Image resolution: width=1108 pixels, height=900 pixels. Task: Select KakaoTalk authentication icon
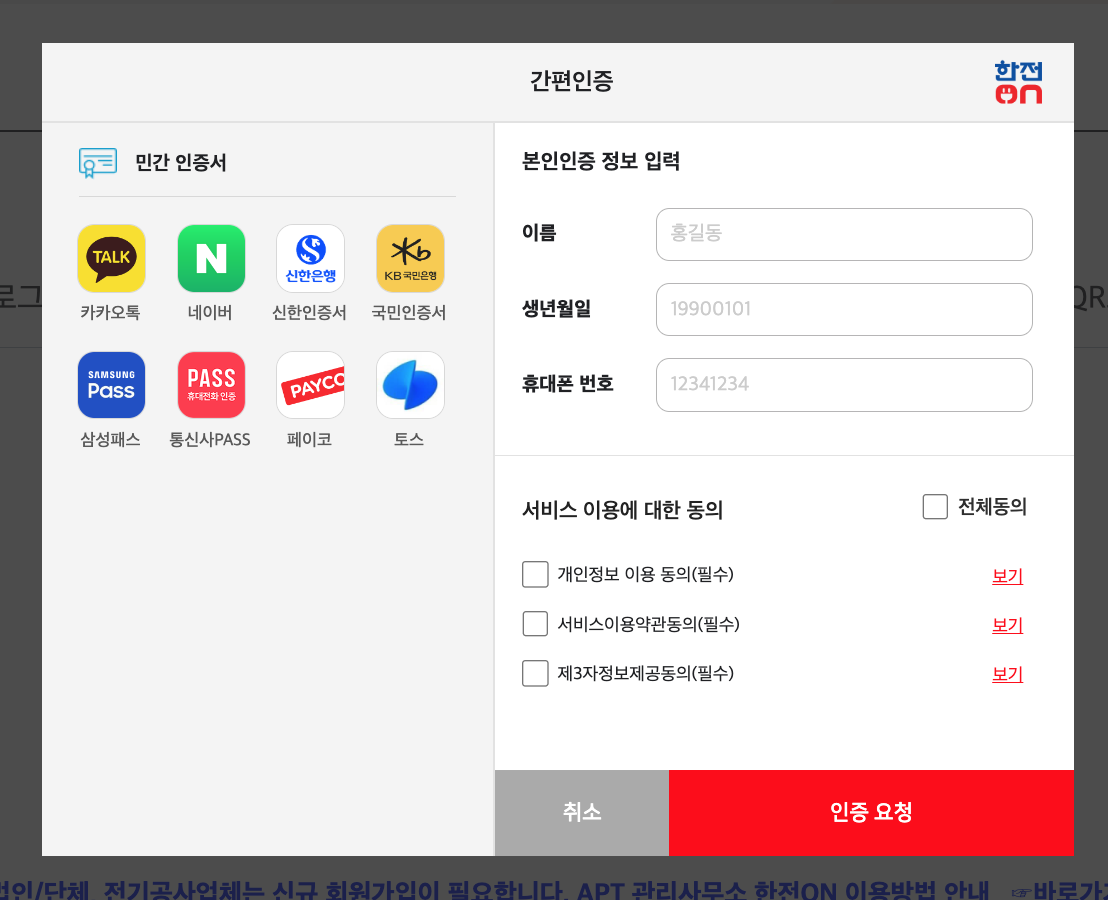(x=111, y=258)
